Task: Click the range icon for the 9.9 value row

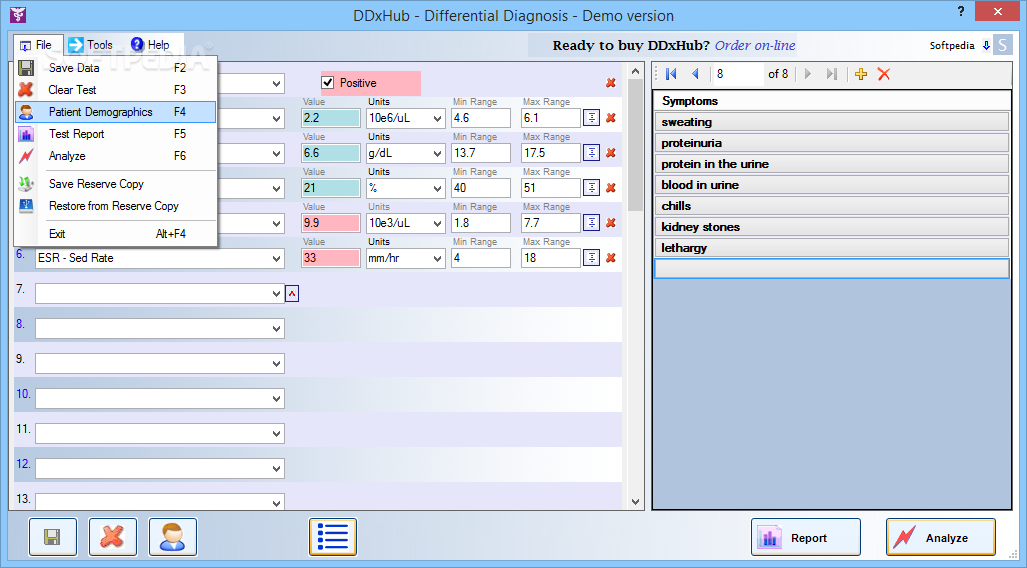Action: pos(591,223)
